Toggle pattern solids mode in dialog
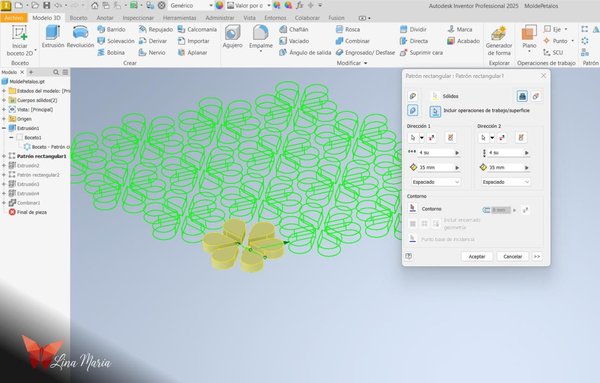The image size is (600, 383). tap(412, 111)
